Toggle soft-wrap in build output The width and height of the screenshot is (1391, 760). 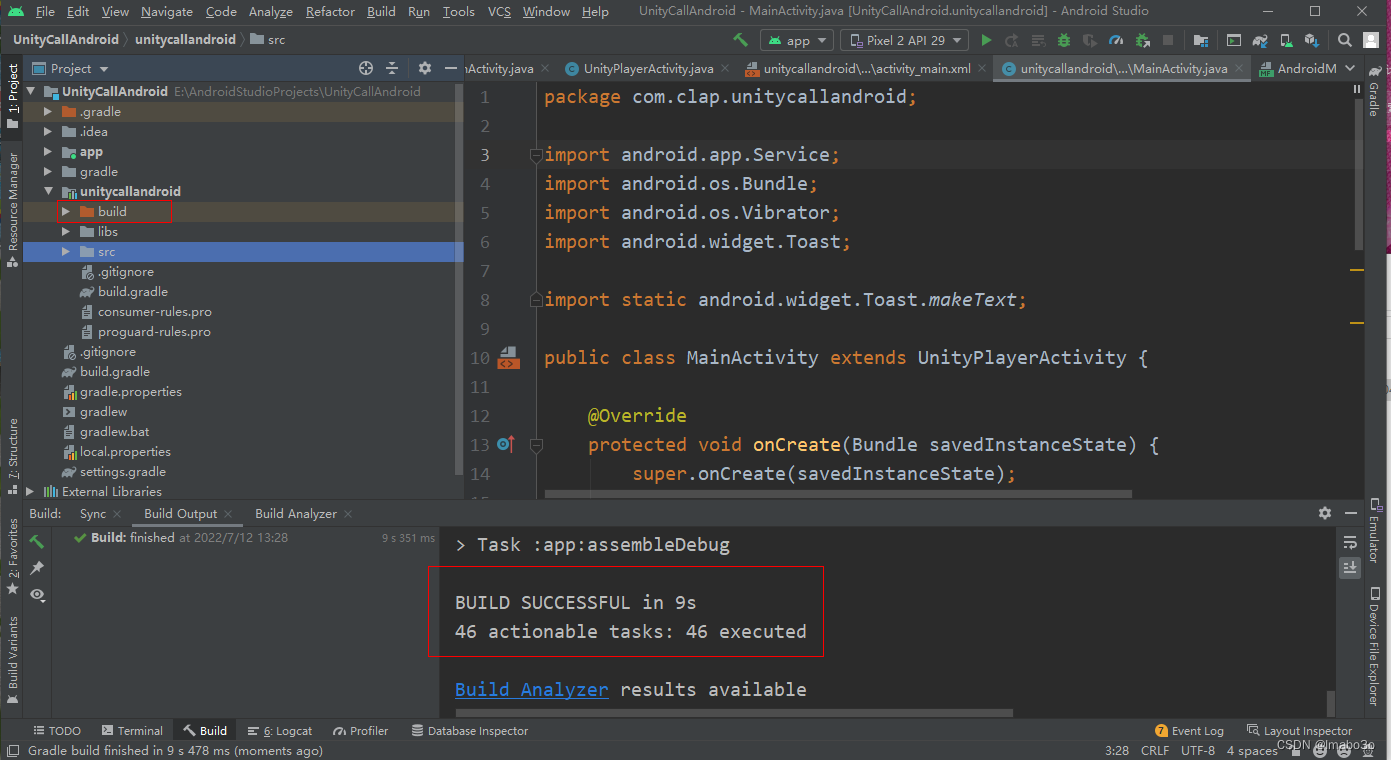tap(1350, 543)
